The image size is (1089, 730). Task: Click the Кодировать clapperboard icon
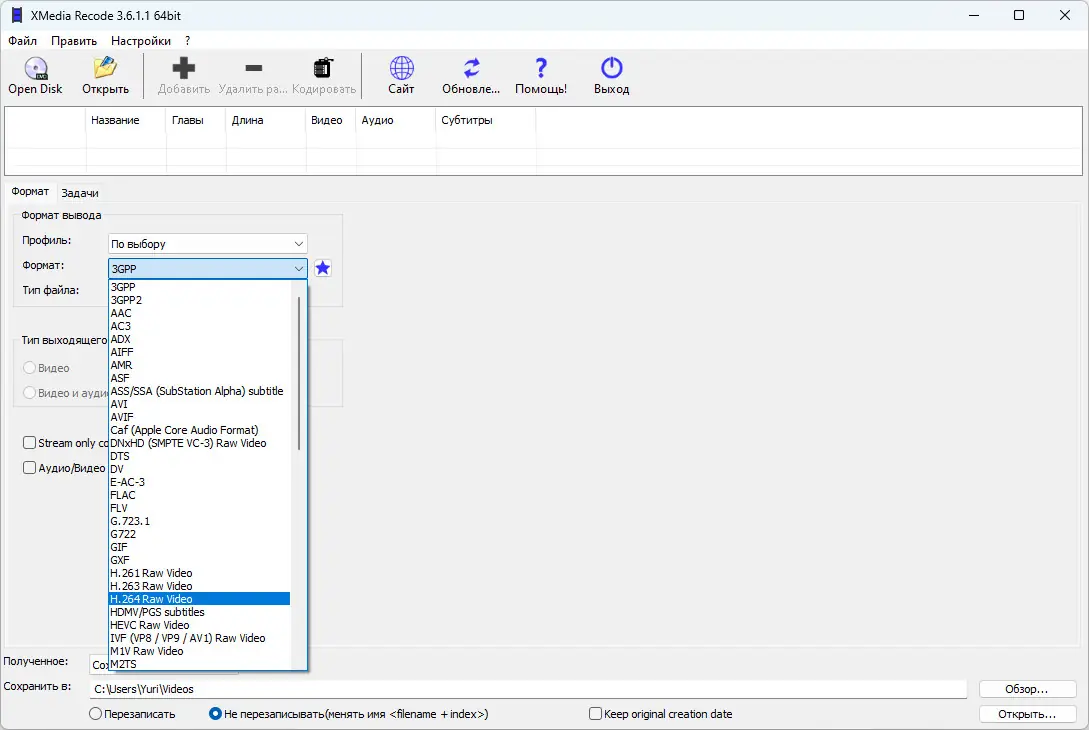point(323,68)
